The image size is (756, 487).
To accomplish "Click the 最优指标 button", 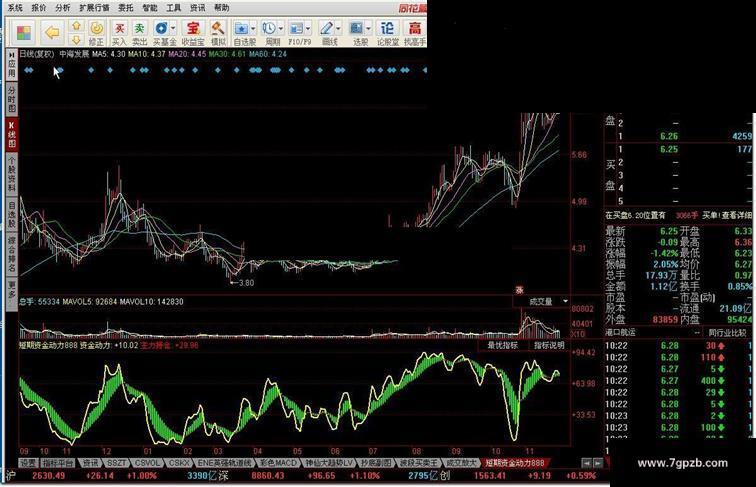I will click(503, 345).
